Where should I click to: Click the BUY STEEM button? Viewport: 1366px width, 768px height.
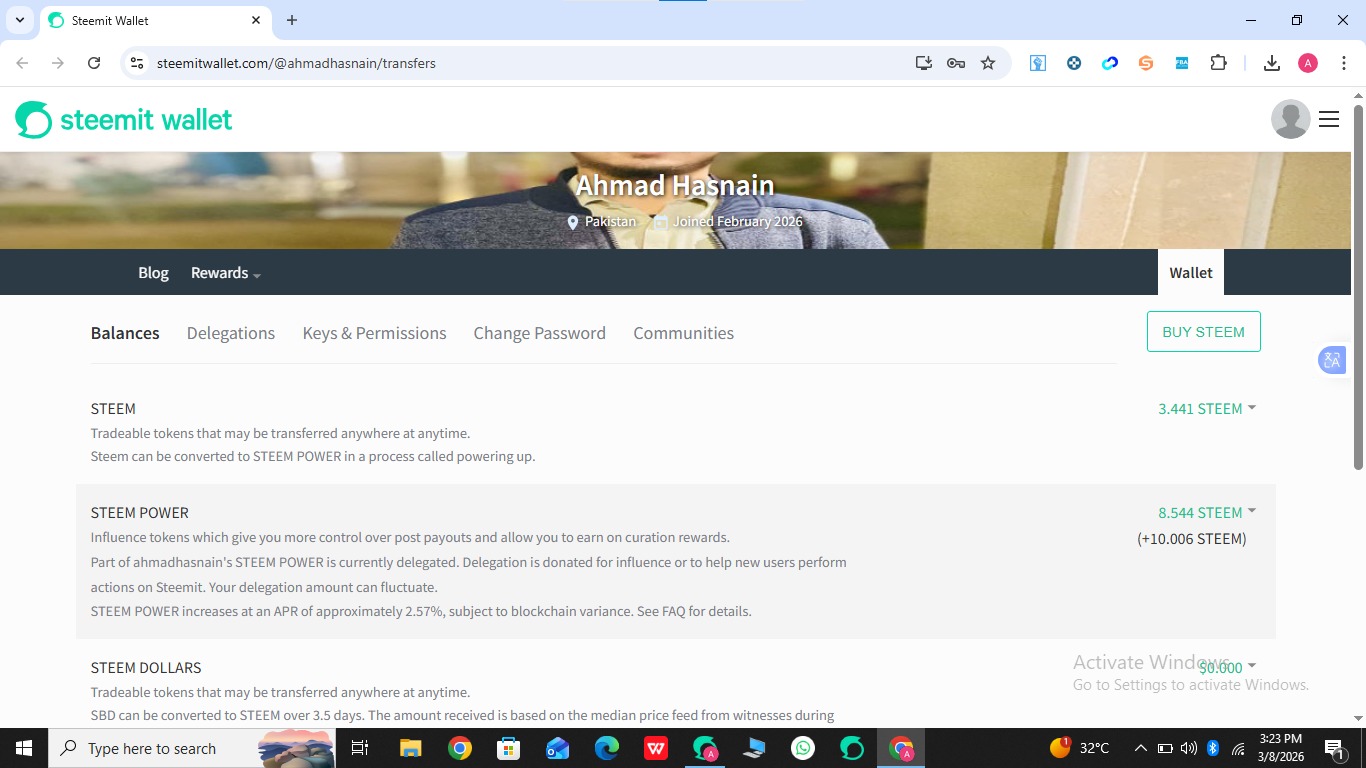(1204, 332)
